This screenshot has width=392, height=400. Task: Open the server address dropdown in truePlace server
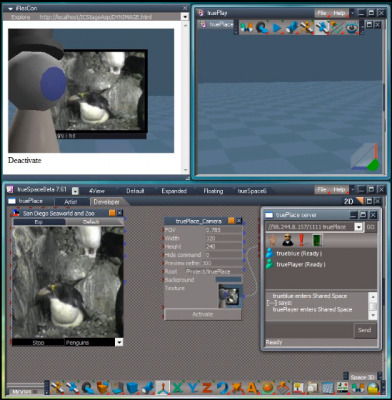358,227
